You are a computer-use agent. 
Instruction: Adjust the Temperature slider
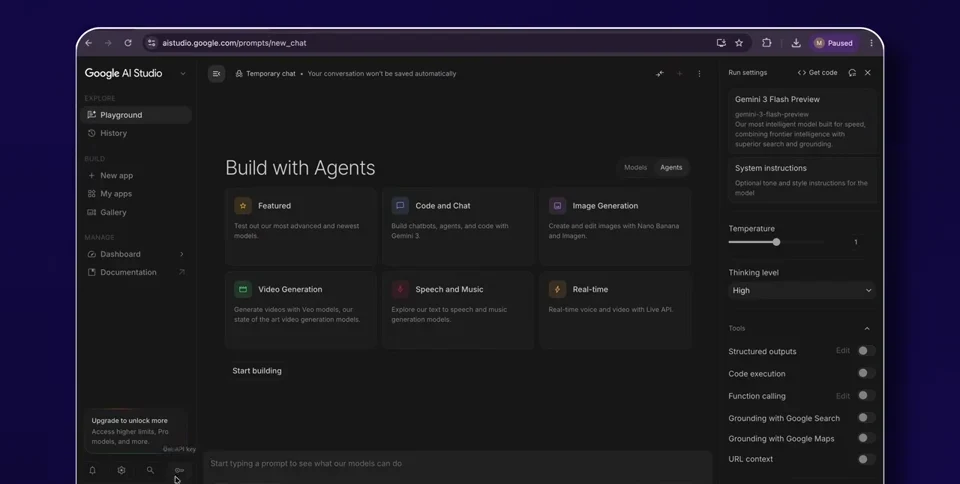[776, 242]
